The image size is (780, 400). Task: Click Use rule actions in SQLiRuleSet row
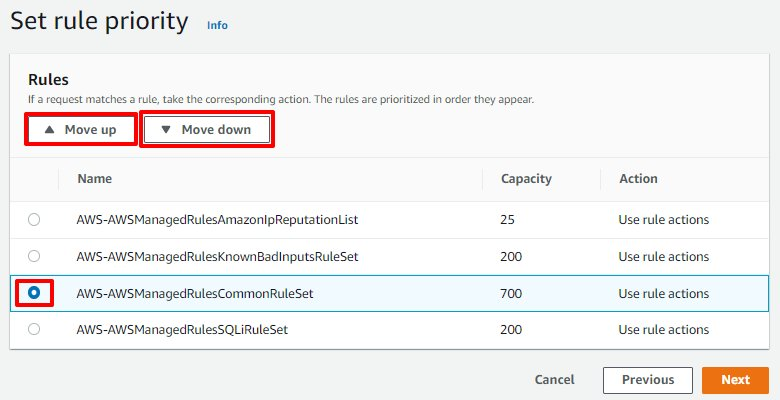(x=663, y=329)
